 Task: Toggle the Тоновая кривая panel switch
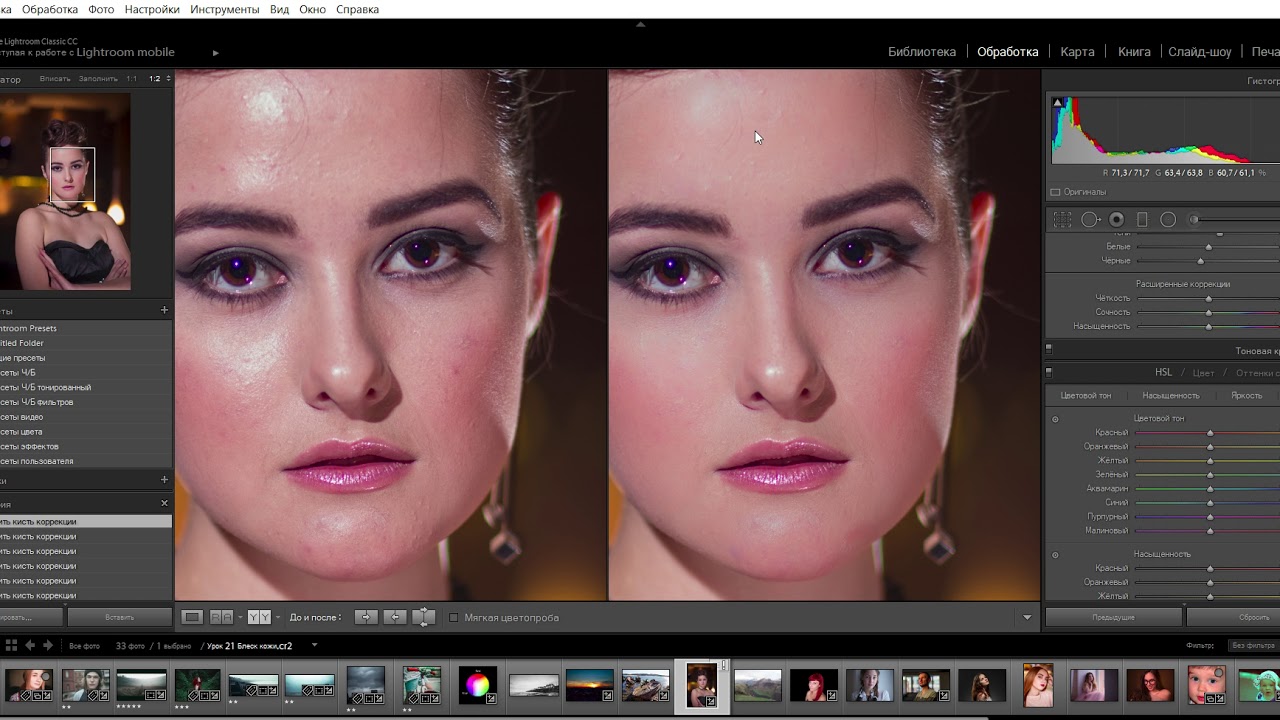coord(1049,350)
